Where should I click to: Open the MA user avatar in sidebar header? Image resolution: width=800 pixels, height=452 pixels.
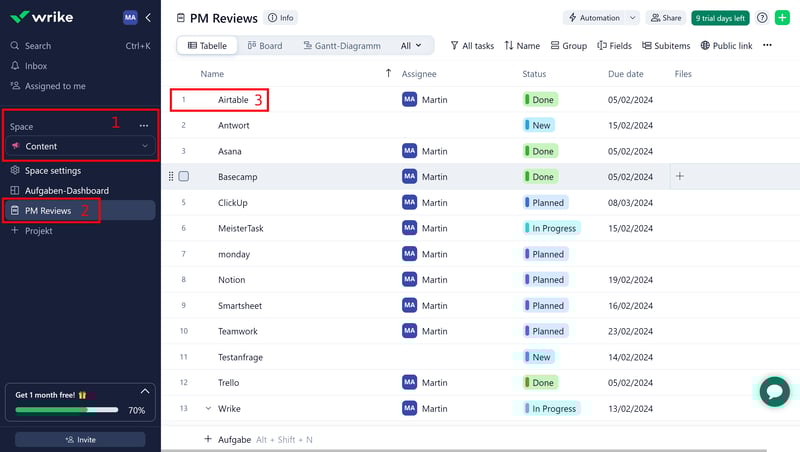tap(130, 17)
